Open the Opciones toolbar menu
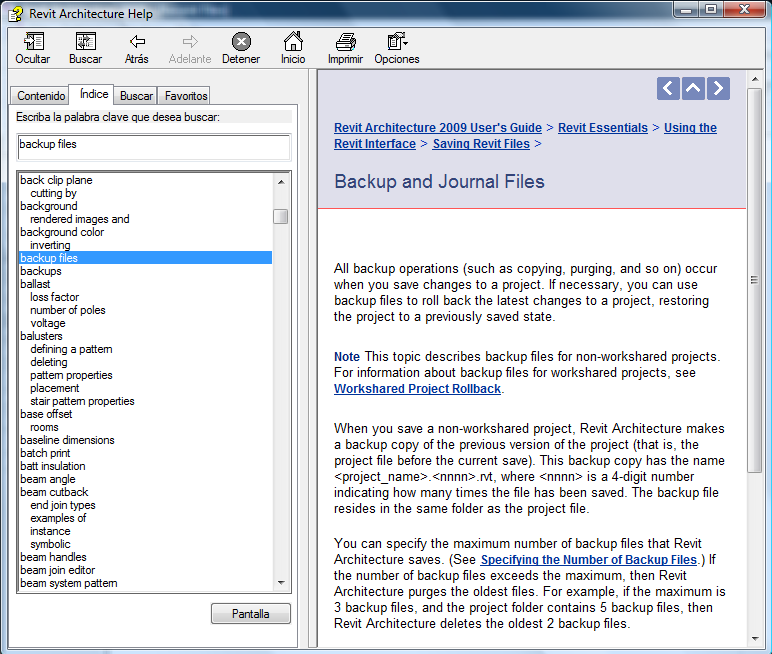772x654 pixels. click(x=397, y=48)
